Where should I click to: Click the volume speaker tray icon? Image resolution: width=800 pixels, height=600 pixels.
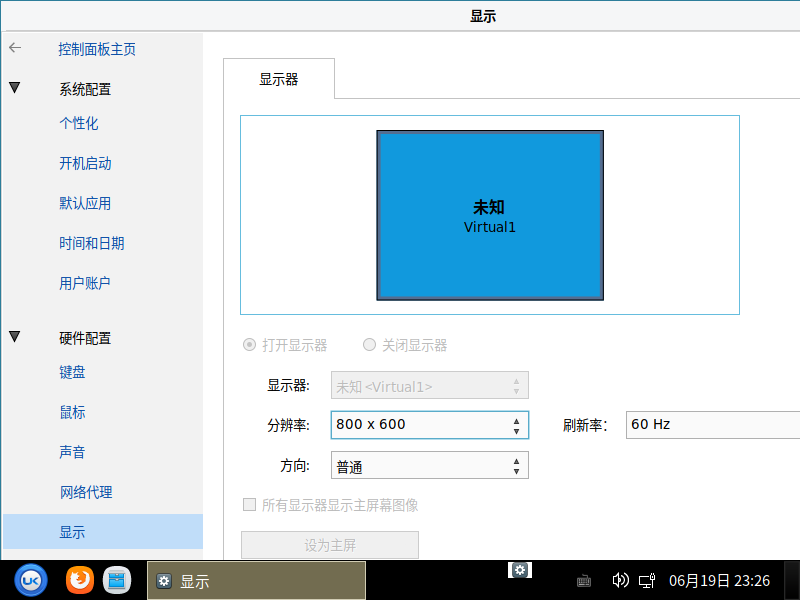[620, 580]
